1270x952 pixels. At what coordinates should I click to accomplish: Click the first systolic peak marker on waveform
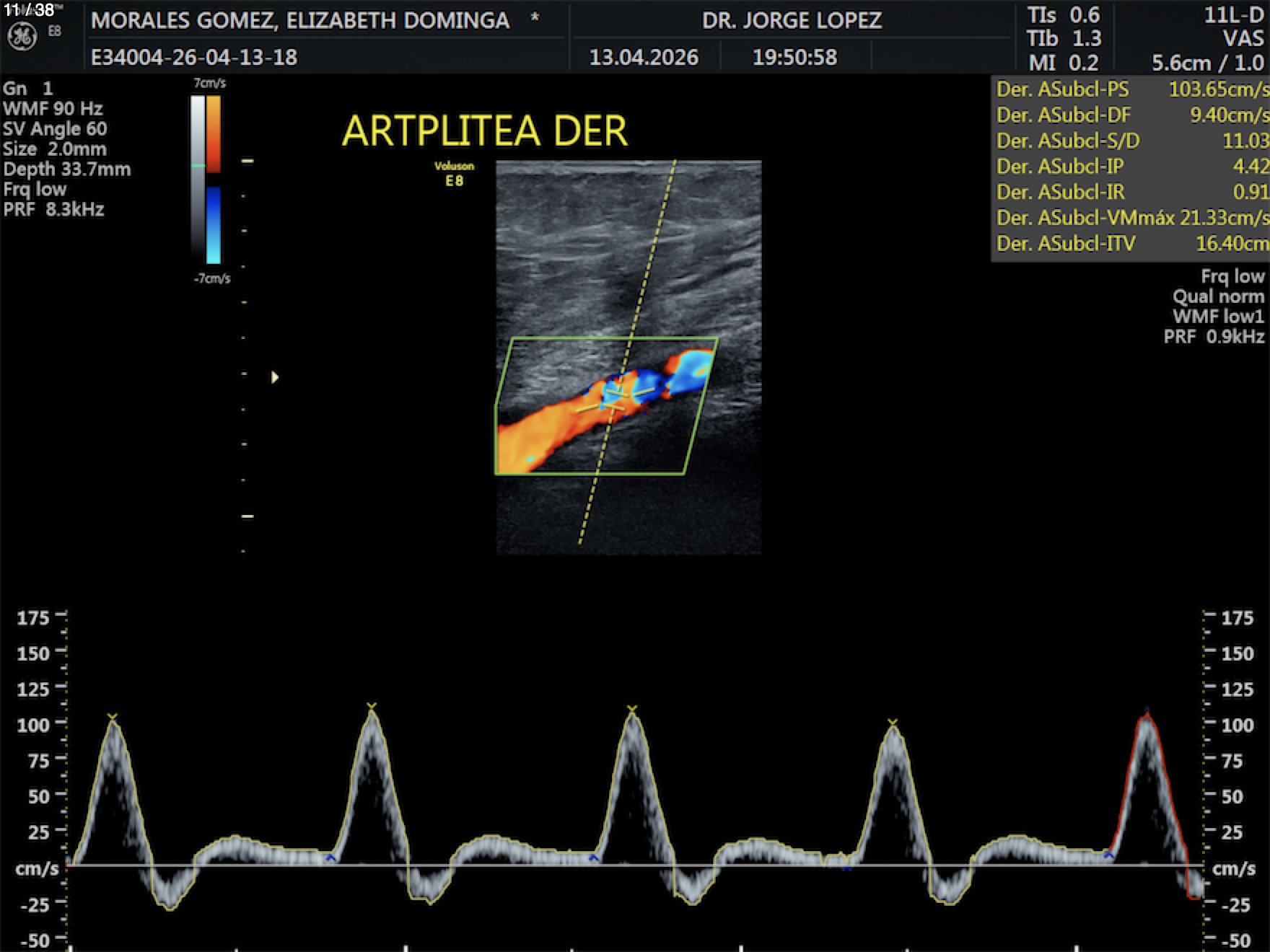tap(113, 717)
